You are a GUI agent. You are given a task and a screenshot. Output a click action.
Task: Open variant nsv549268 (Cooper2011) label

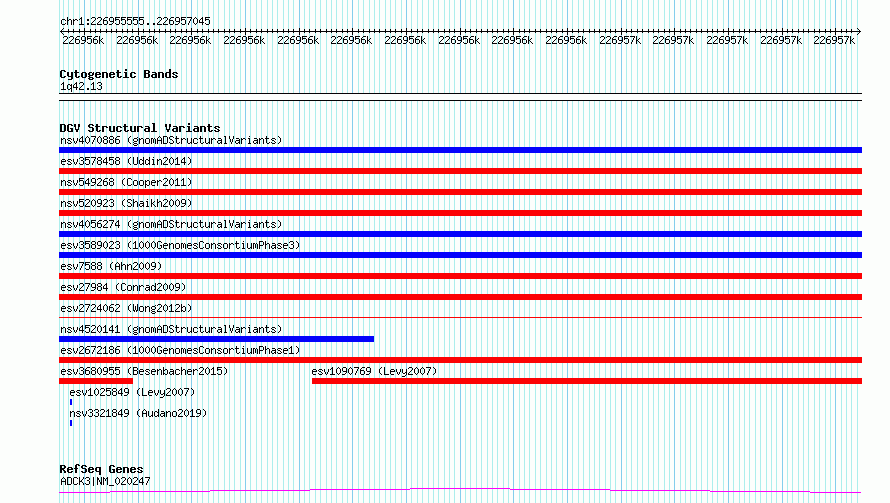pos(126,182)
